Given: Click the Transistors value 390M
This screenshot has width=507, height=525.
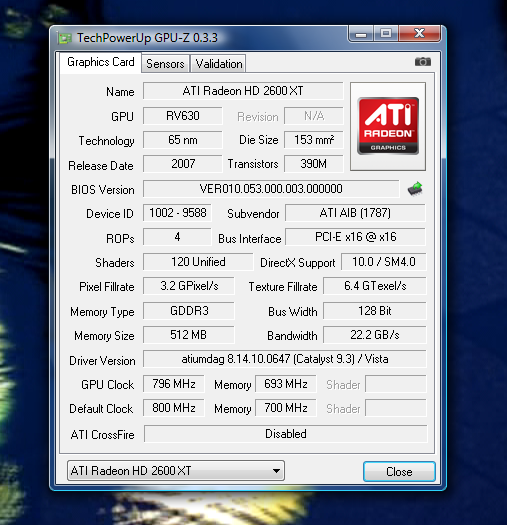Looking at the screenshot, I should click(314, 164).
